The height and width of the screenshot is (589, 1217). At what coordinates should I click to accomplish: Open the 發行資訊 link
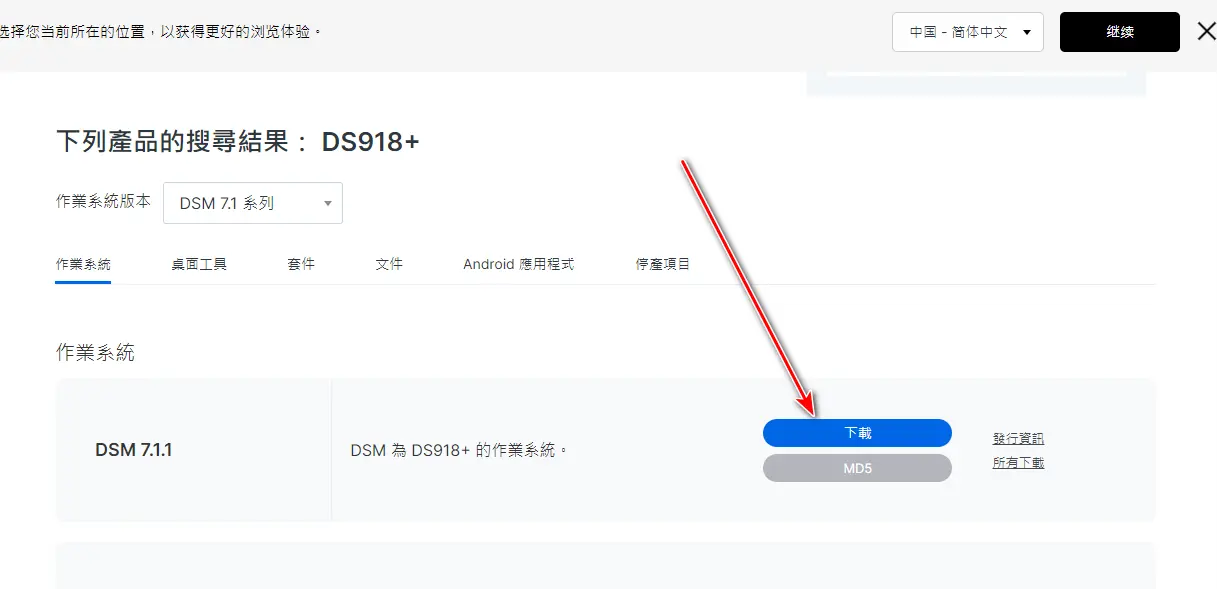(1018, 439)
